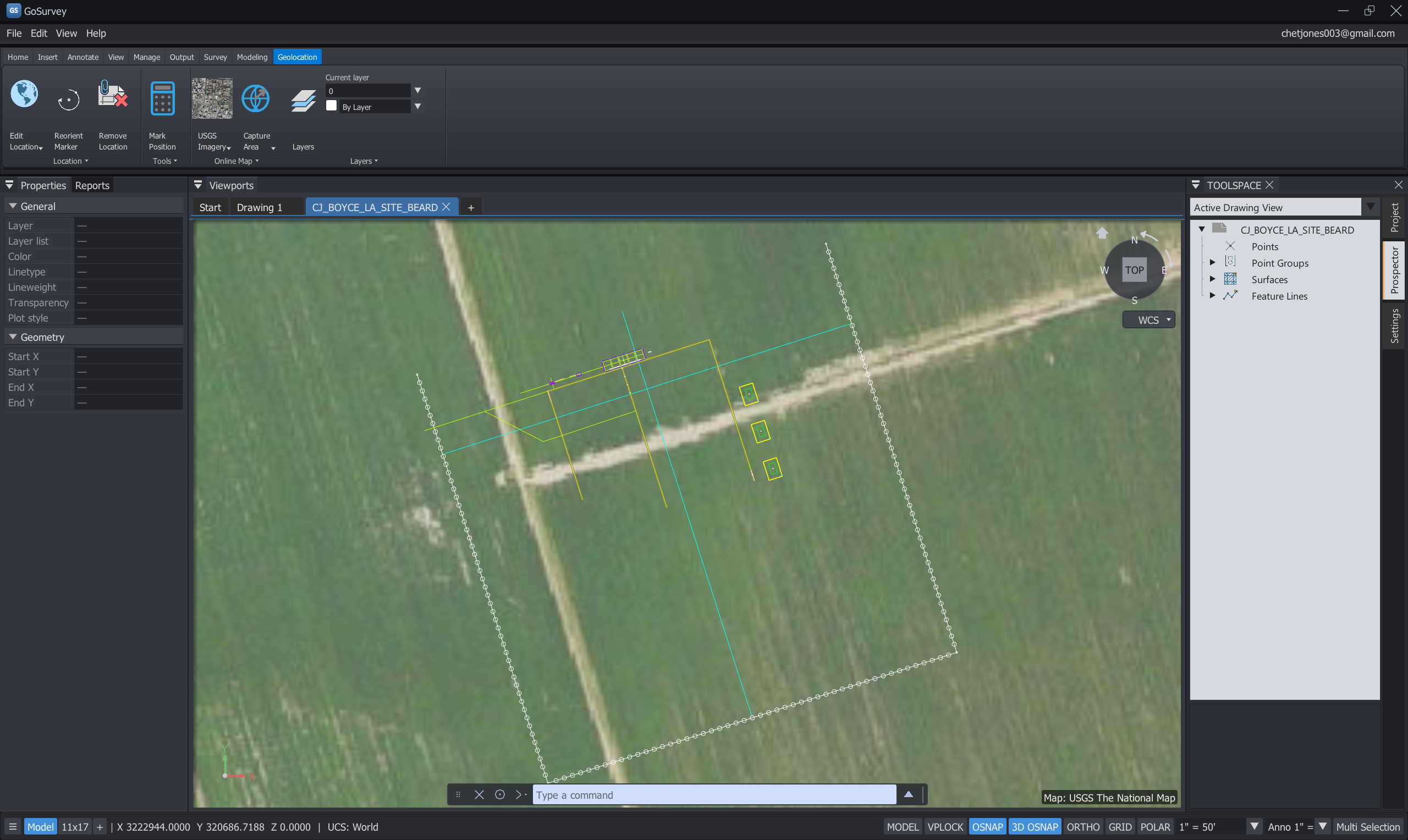Open the Layers stack icon

(303, 101)
